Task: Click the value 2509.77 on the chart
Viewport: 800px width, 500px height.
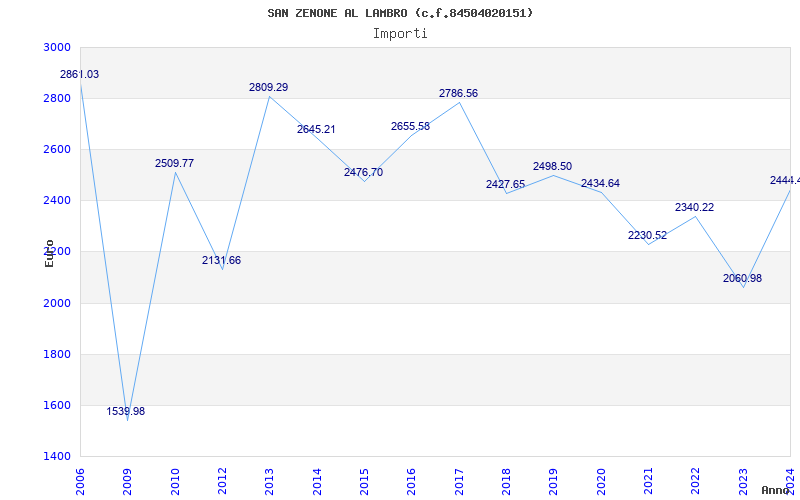Action: pos(174,163)
